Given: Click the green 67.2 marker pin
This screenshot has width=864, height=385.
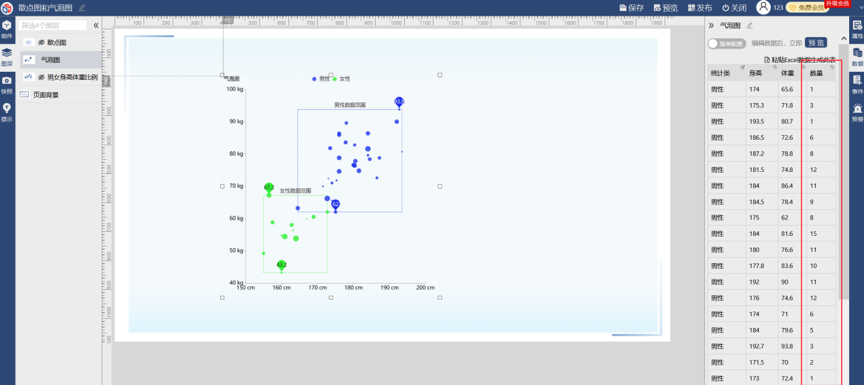Looking at the screenshot, I should pos(269,188).
